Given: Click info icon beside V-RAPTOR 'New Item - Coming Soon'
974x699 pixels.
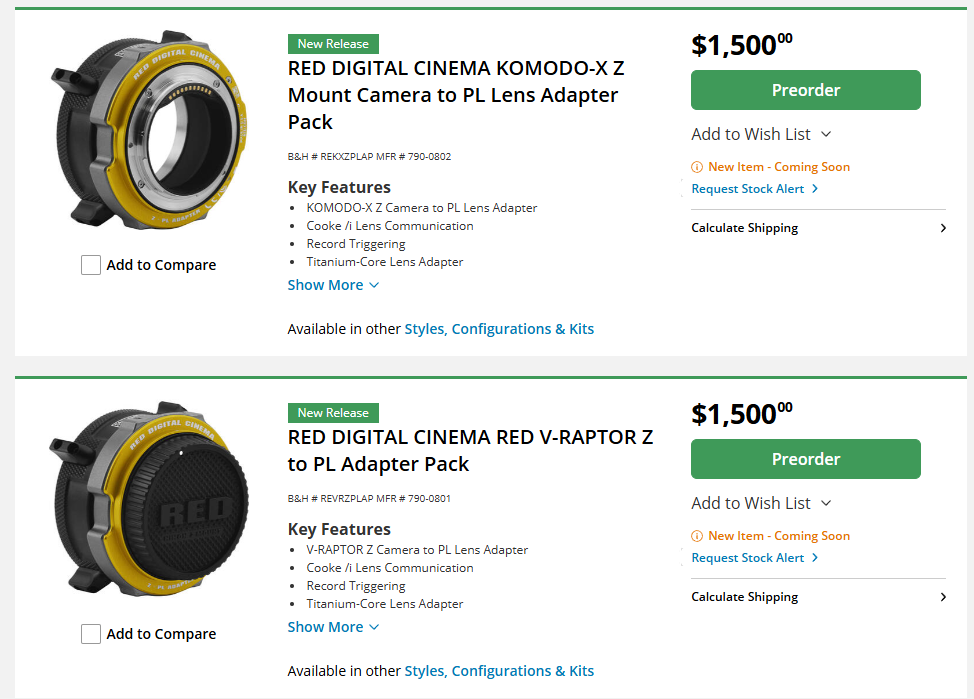Looking at the screenshot, I should click(x=697, y=536).
